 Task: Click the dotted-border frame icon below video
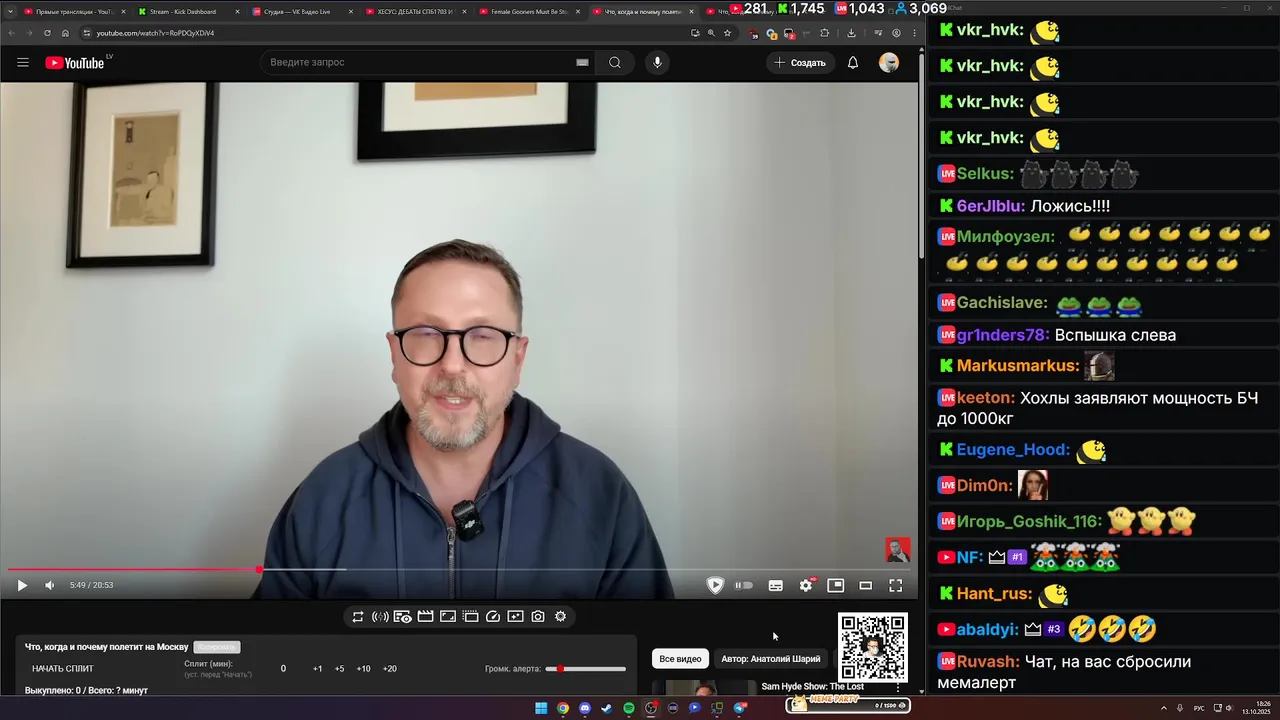(470, 617)
